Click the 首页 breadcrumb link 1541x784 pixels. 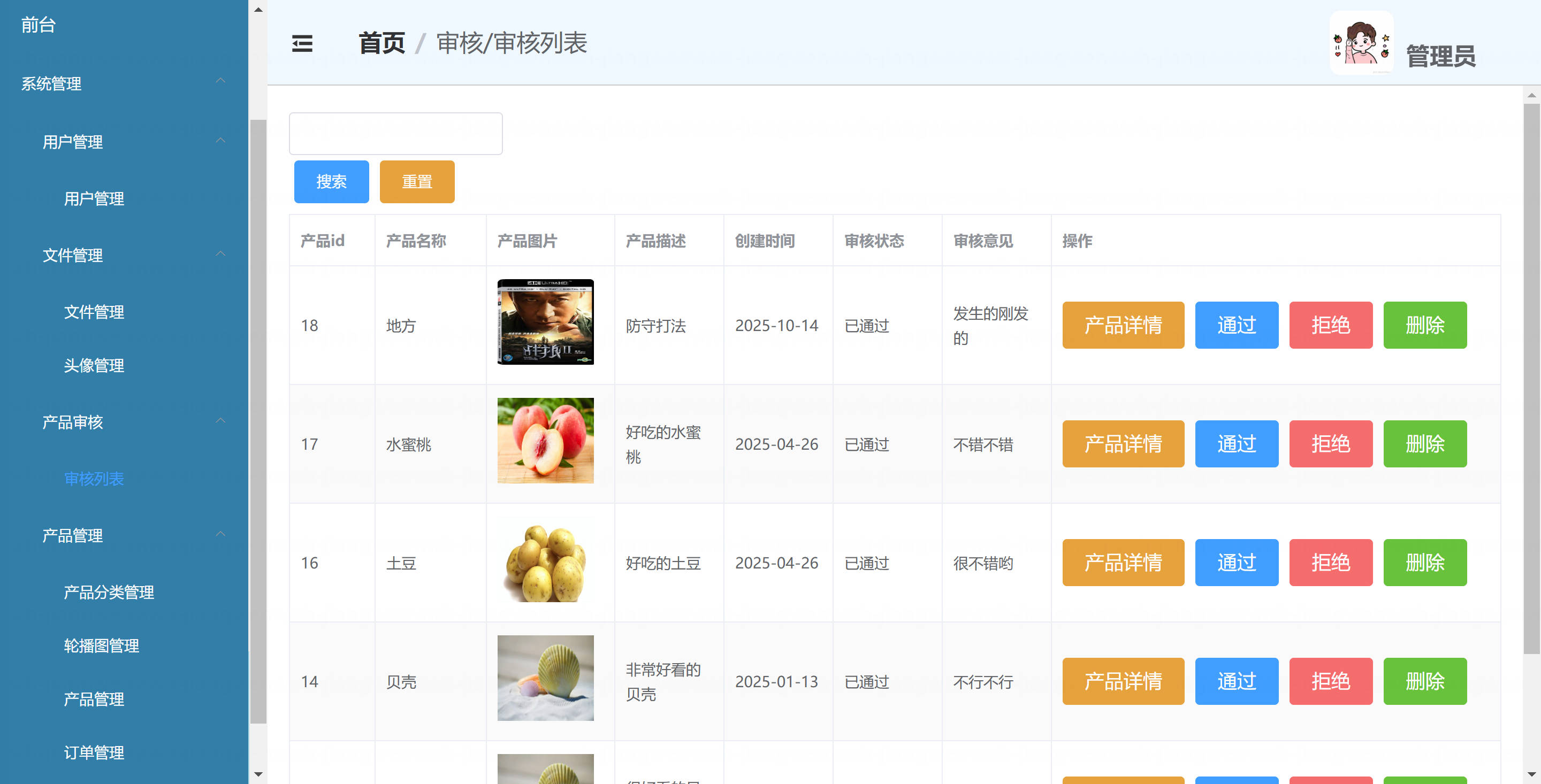click(382, 44)
